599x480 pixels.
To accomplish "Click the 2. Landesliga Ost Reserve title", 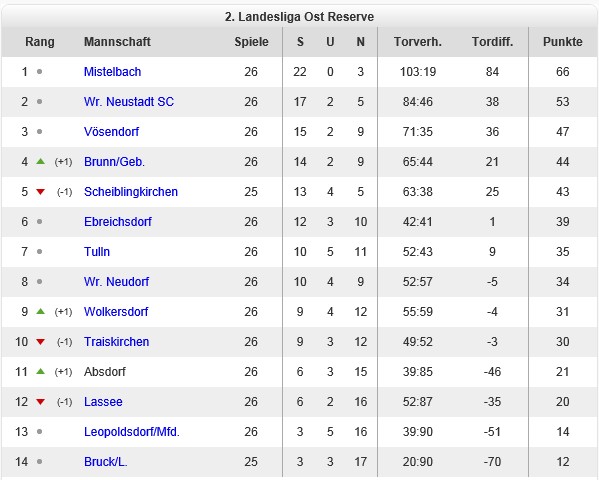I will coord(299,17).
